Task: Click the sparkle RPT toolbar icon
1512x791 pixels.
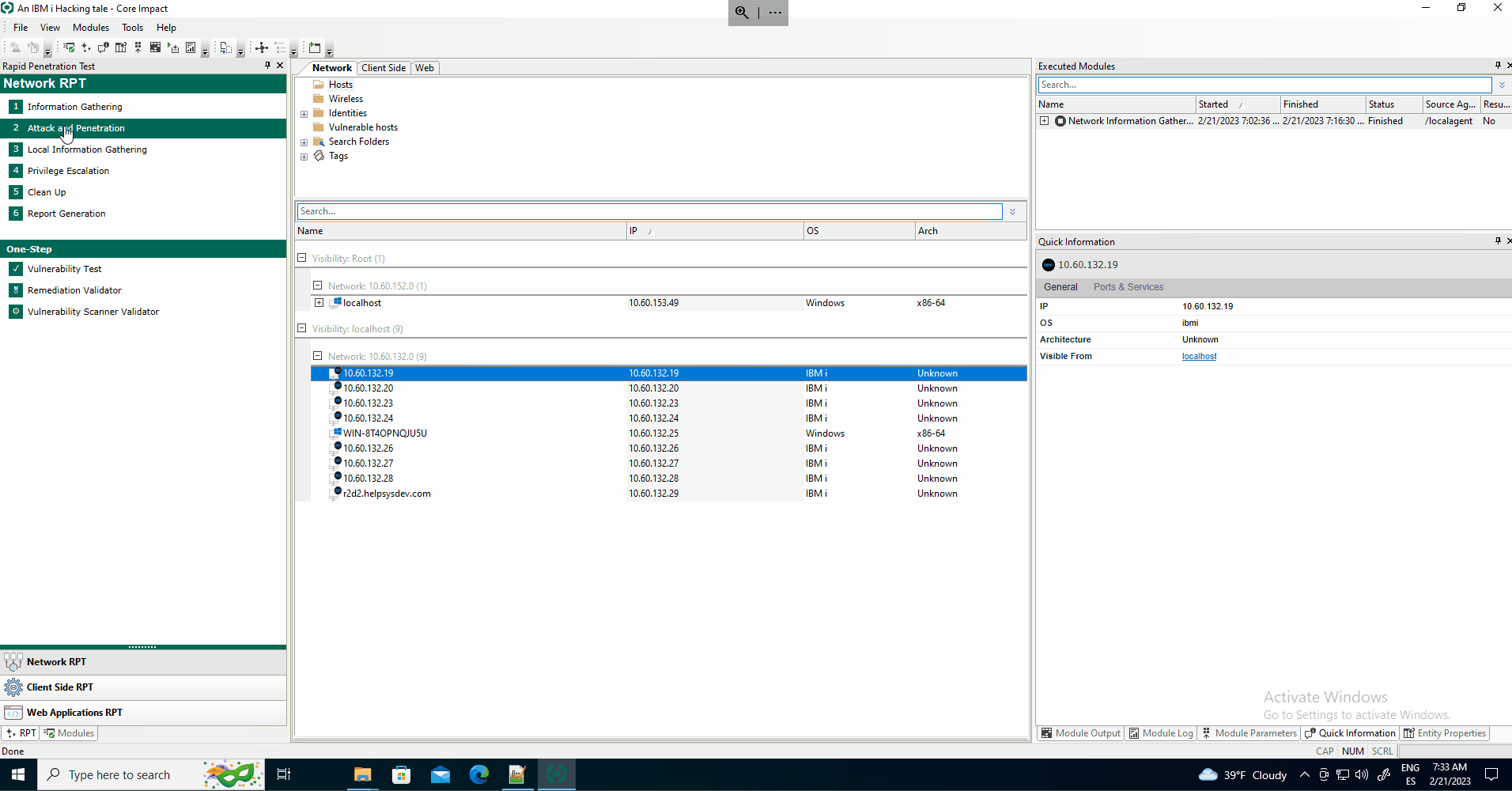Action: pos(86,47)
